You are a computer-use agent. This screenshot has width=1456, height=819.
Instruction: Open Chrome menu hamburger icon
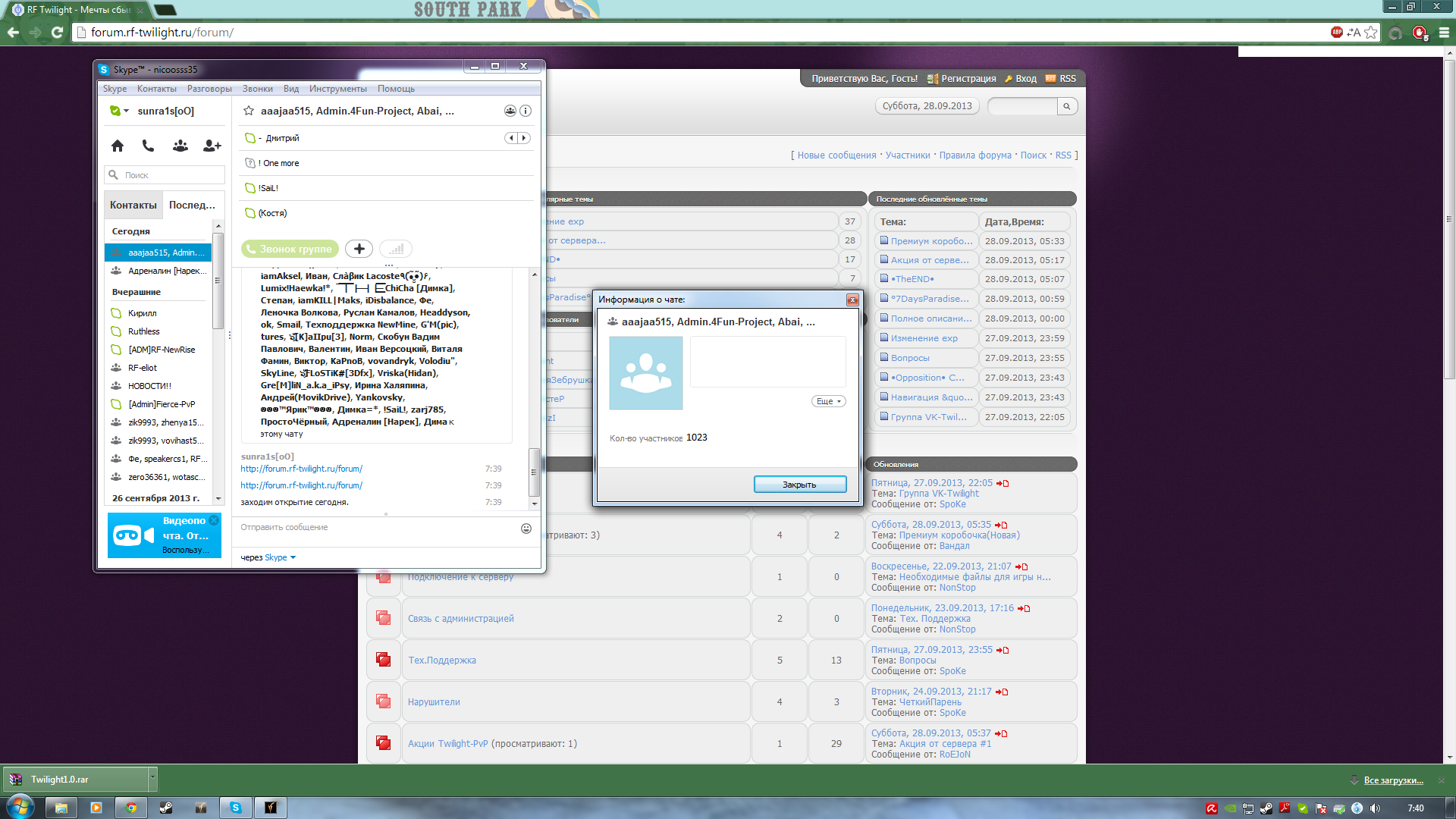click(x=1444, y=33)
